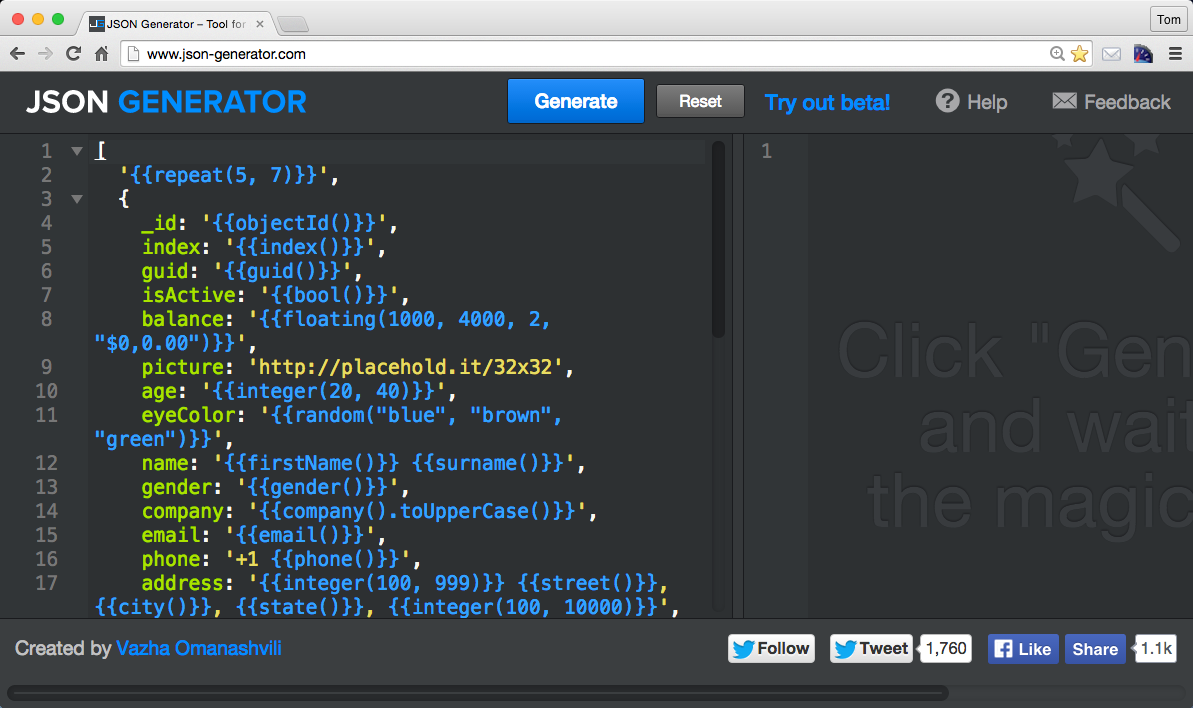
Task: Click the mail icon in the browser toolbar
Action: [1111, 54]
